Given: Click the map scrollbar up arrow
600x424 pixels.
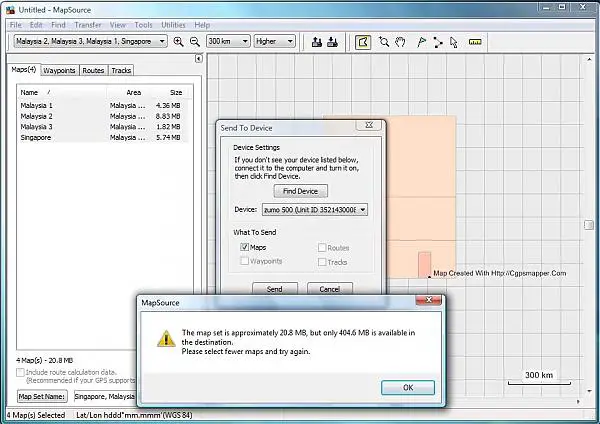Looking at the screenshot, I should [x=589, y=59].
